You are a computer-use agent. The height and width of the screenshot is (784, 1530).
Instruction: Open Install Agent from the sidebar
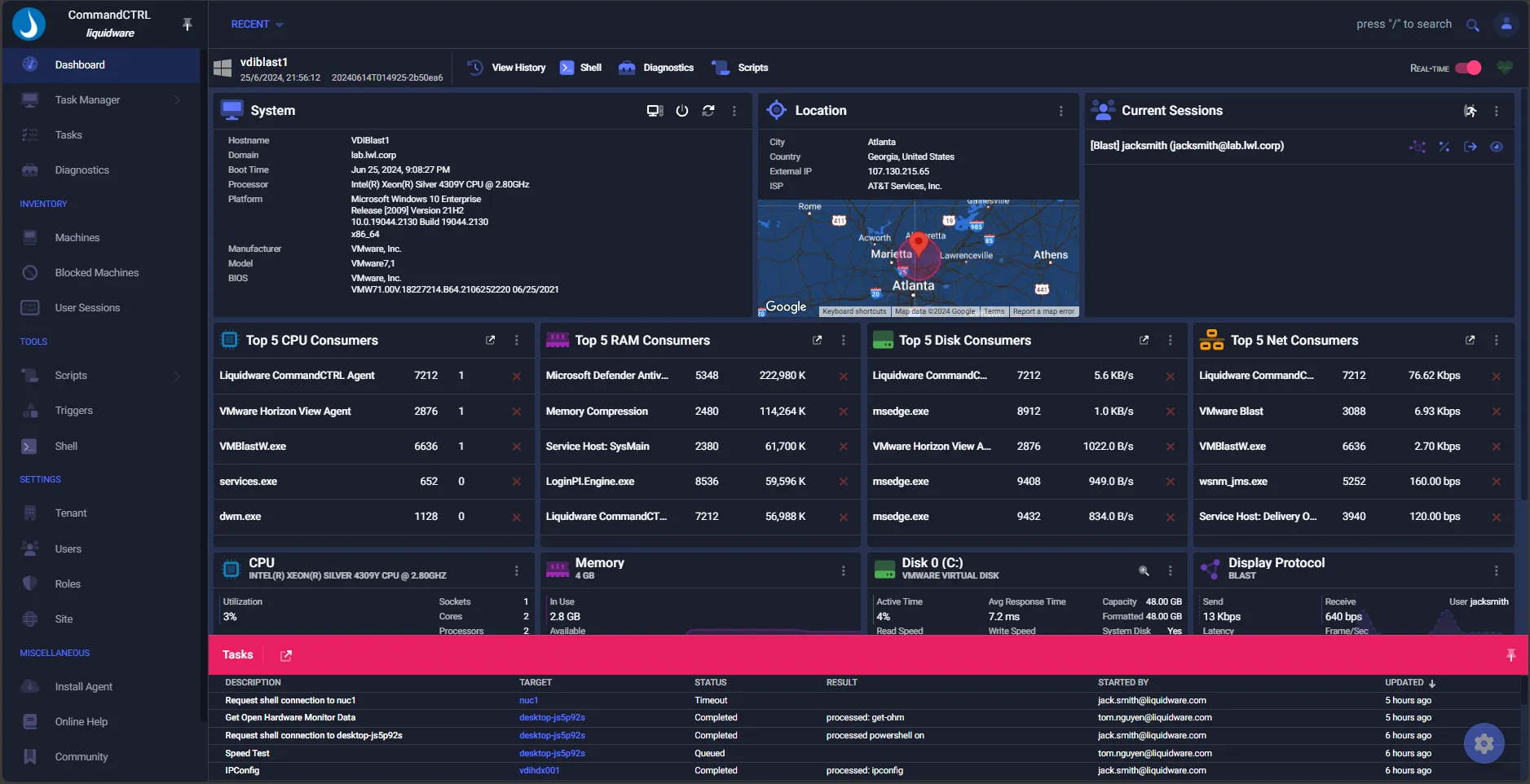[101, 687]
